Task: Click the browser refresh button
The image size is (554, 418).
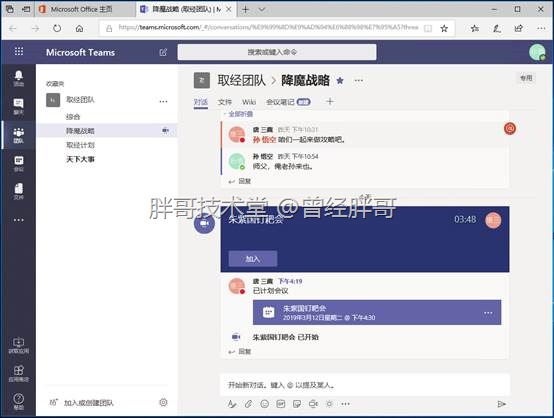Action: [57, 28]
